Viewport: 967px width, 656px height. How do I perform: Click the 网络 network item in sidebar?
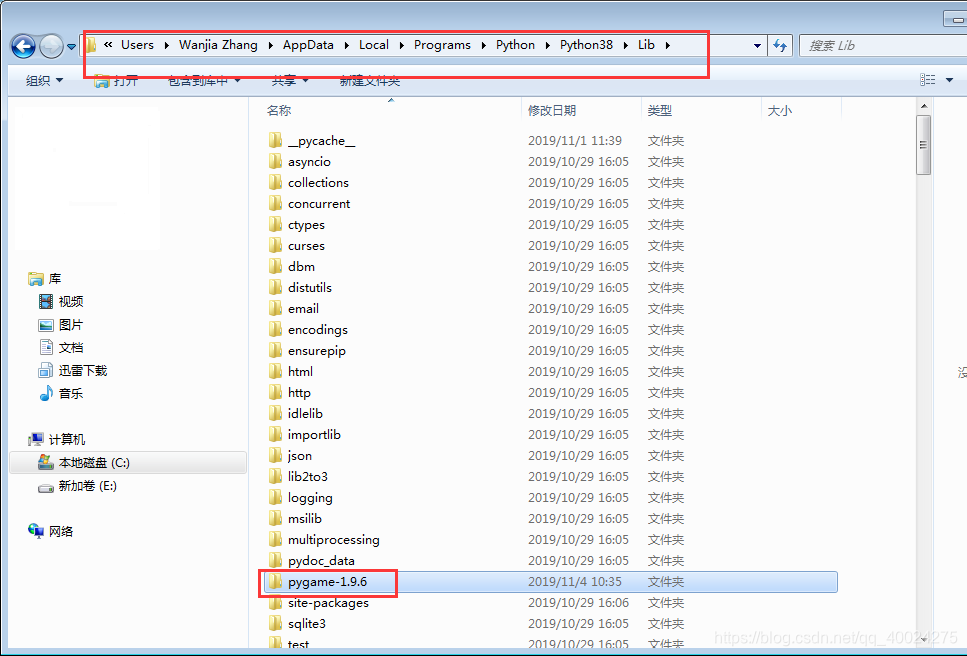(59, 531)
